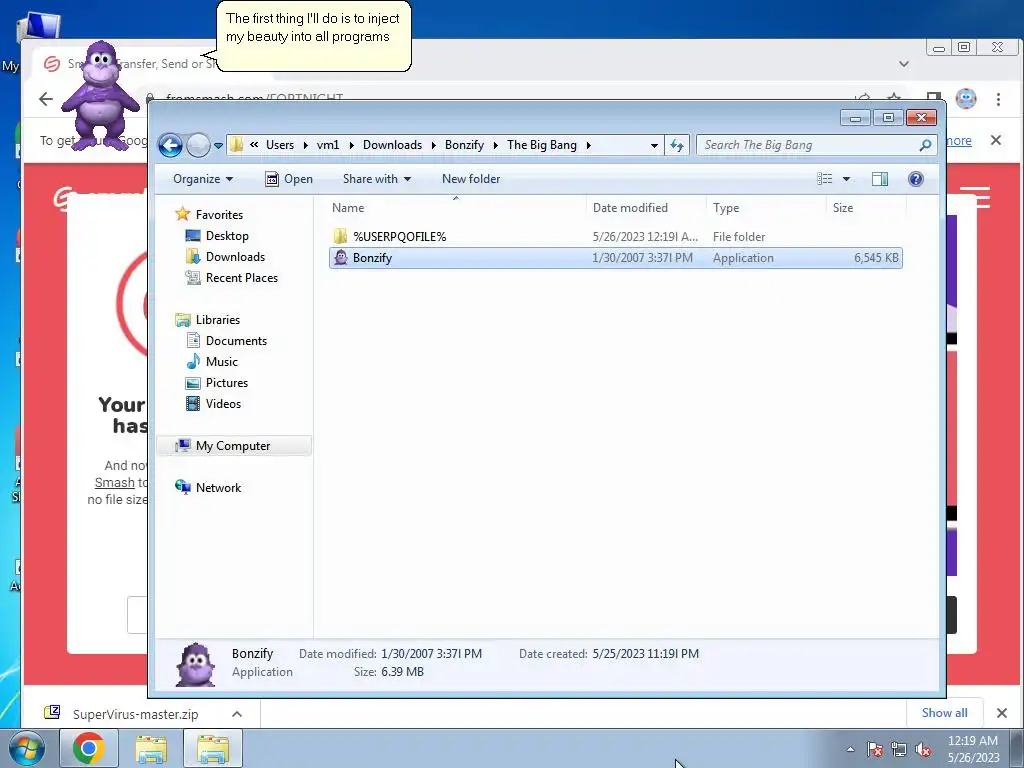Screen dimensions: 1024x768
Task: Open Videos library
Action: click(223, 404)
